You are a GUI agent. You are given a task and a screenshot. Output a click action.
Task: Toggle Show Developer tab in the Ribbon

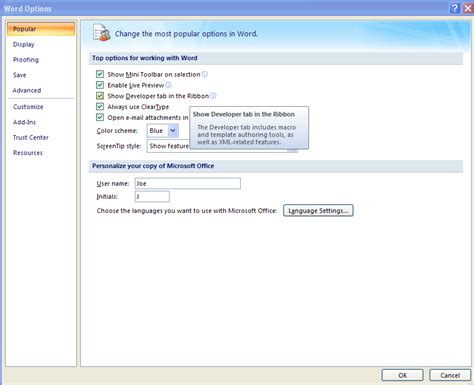[x=100, y=96]
